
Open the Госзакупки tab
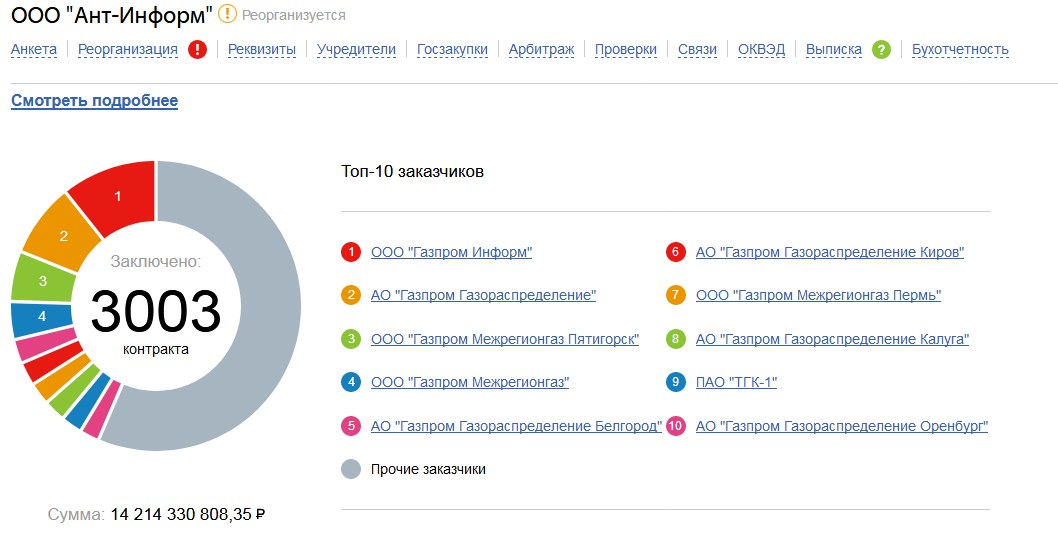pos(452,49)
